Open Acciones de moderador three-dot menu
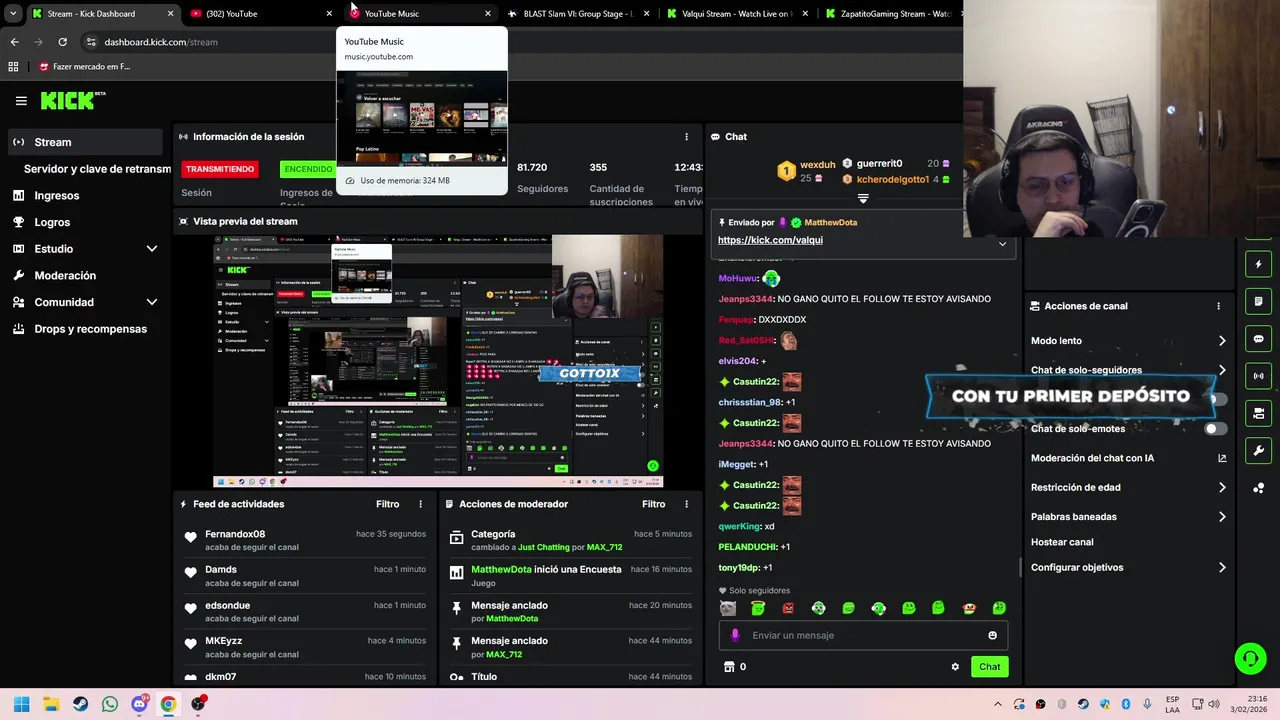Viewport: 1280px width, 720px height. click(x=686, y=504)
